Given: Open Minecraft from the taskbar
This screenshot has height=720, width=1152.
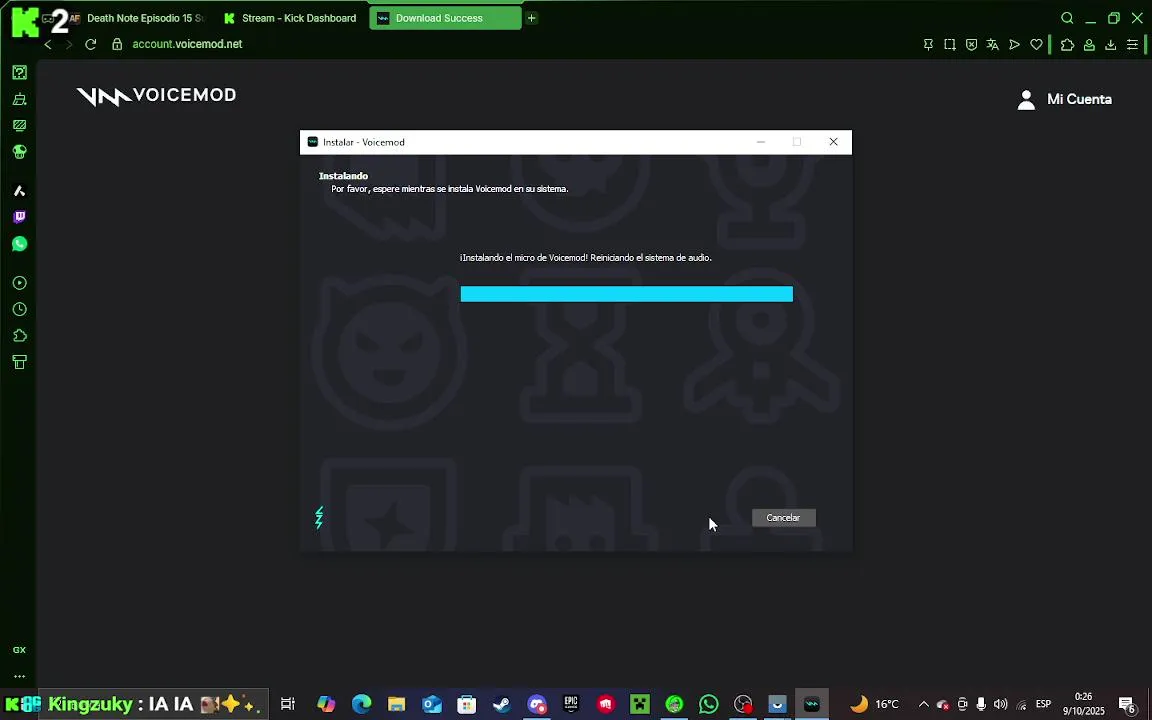Looking at the screenshot, I should (639, 704).
